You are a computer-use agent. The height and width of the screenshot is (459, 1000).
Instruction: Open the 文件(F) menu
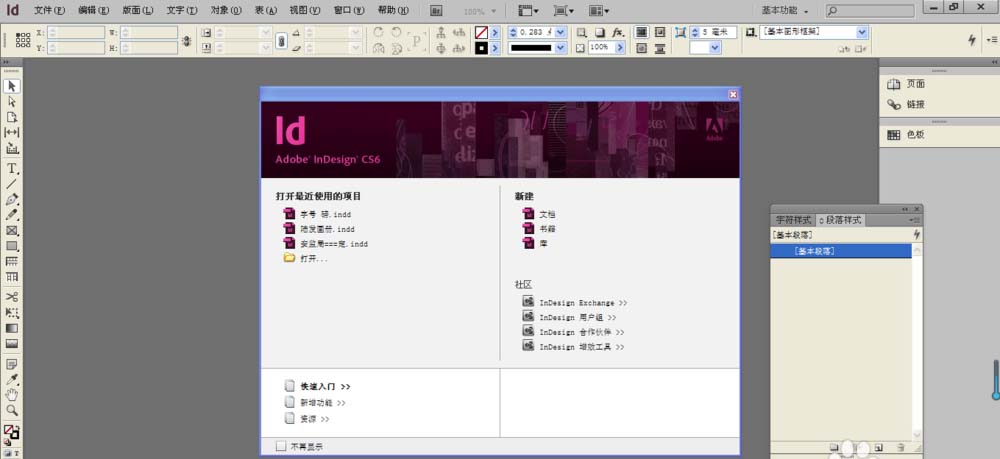coord(49,11)
